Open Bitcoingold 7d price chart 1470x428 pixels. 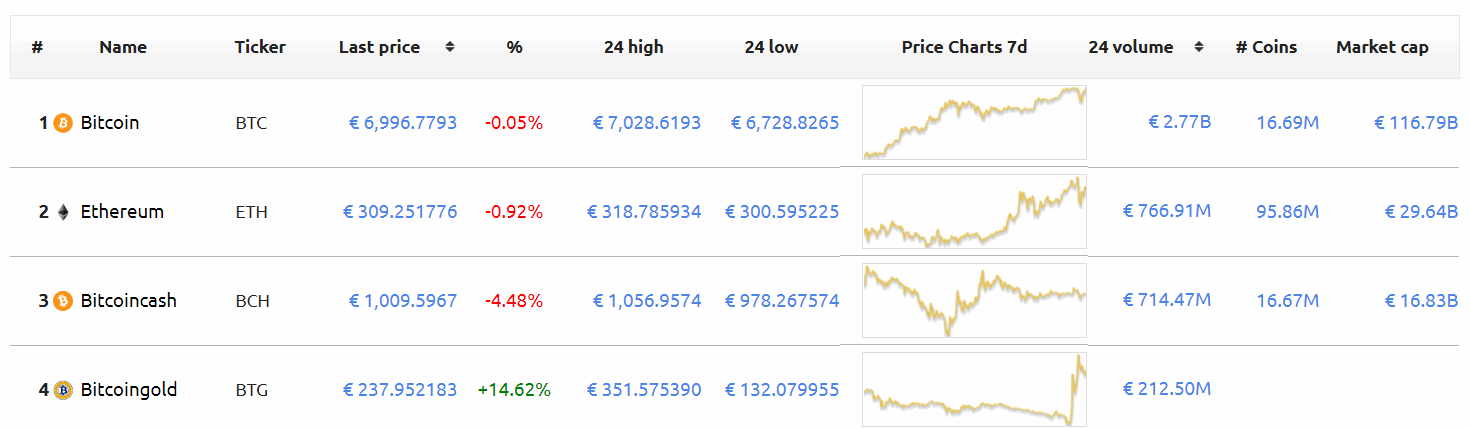click(974, 389)
